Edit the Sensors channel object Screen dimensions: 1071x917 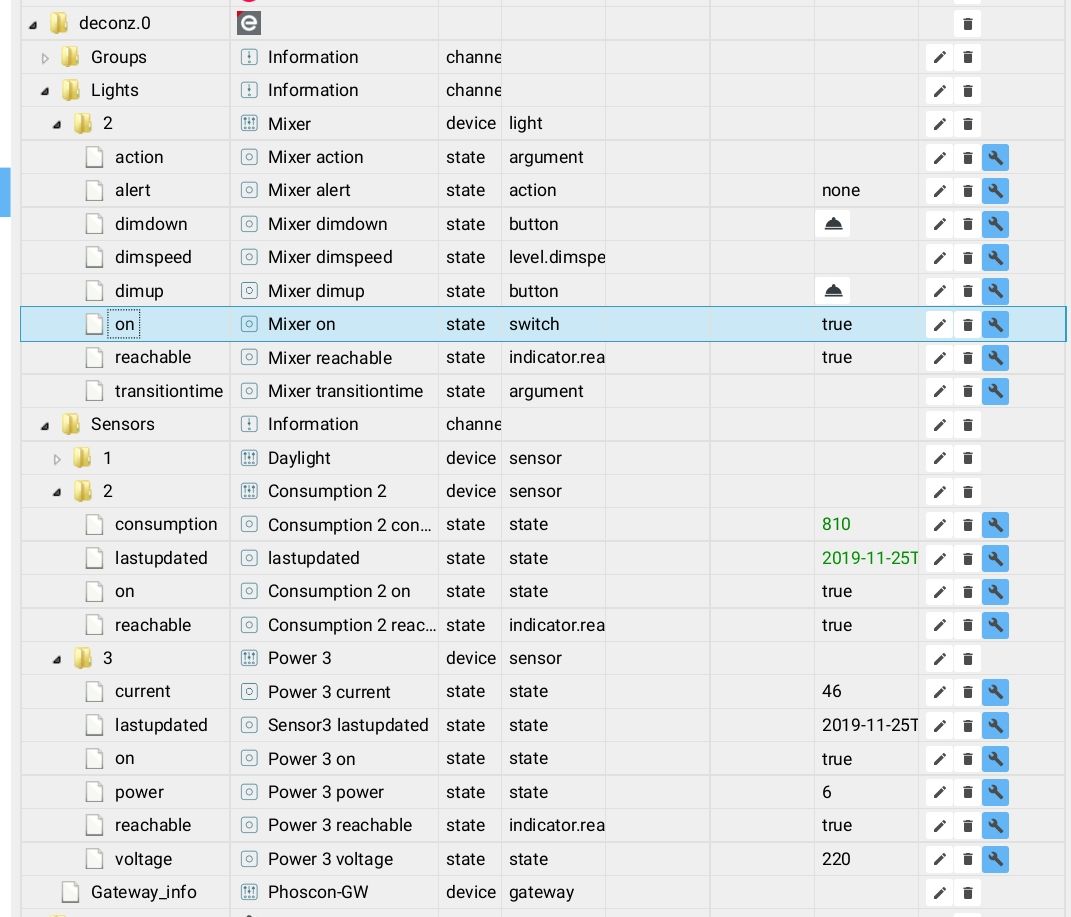tap(940, 425)
